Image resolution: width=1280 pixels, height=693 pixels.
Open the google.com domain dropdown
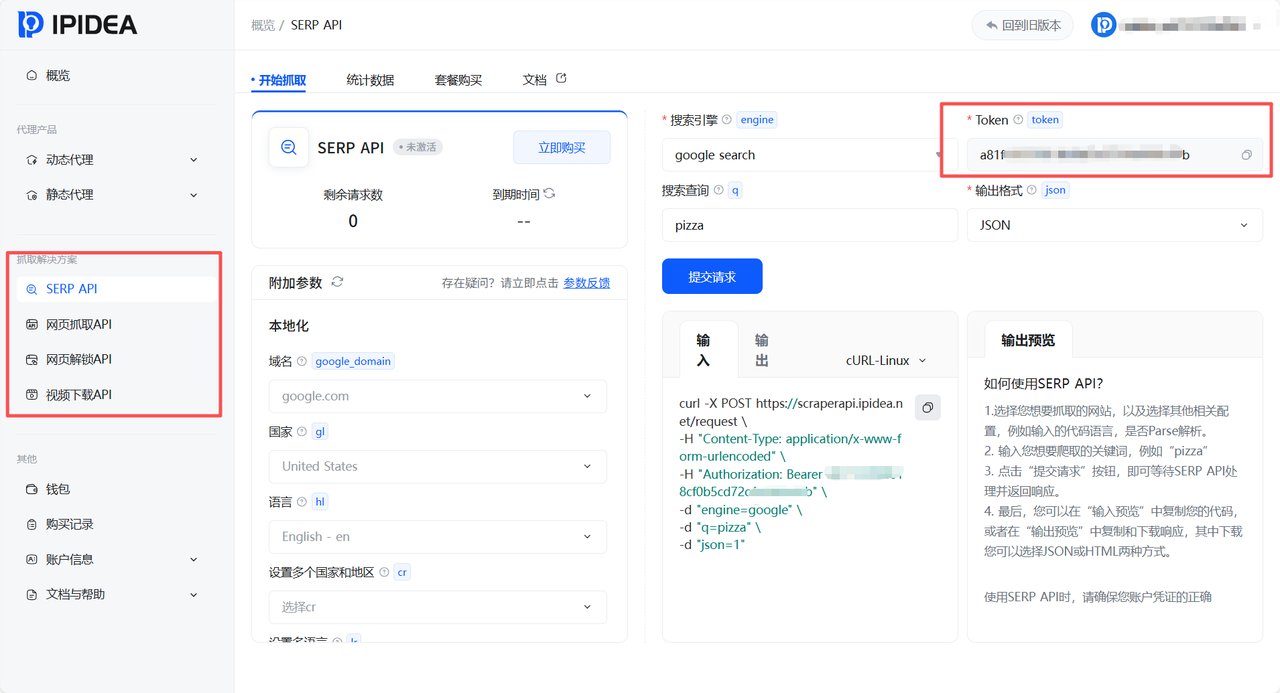tap(437, 396)
